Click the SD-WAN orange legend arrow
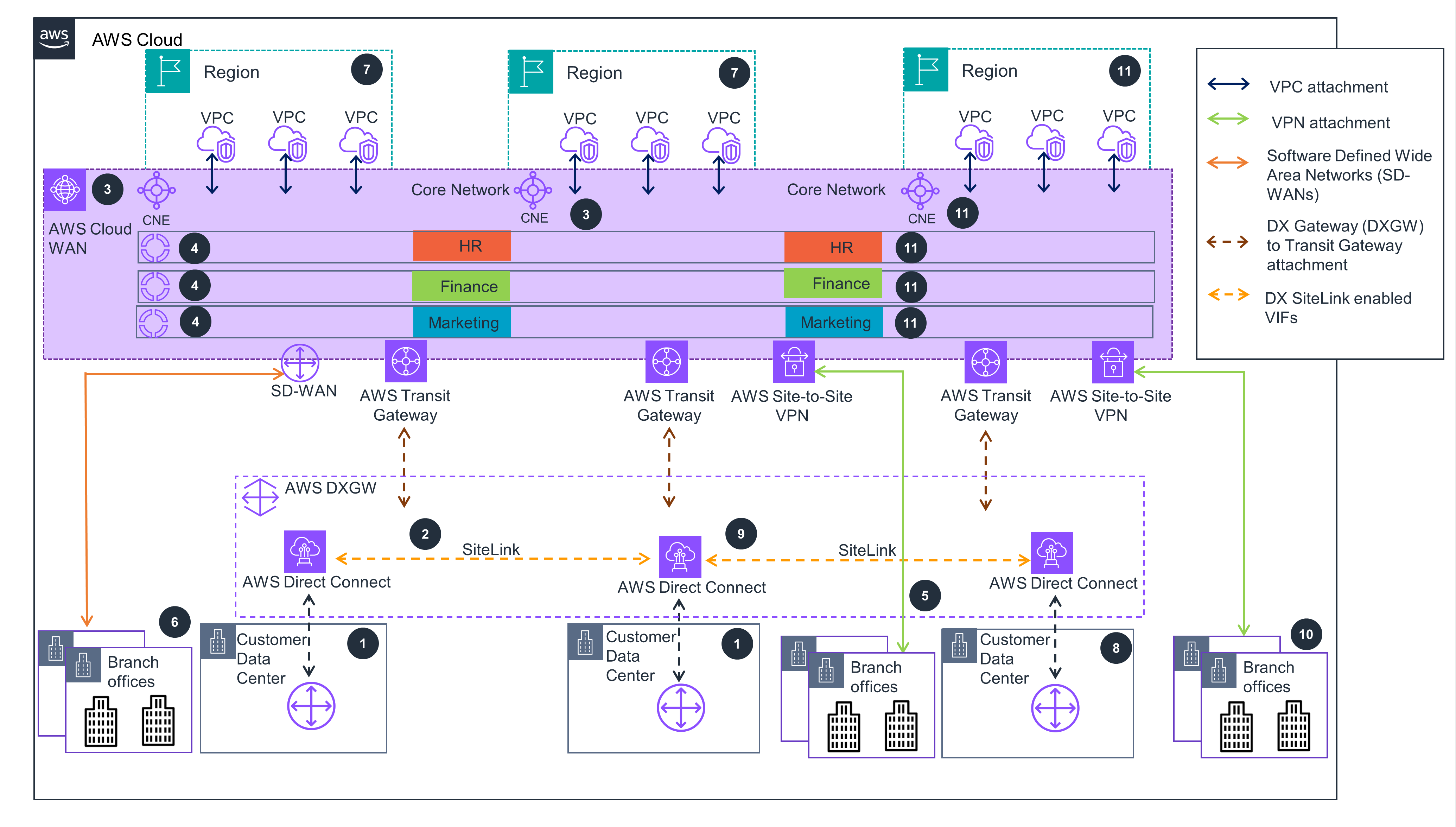Image resolution: width=1456 pixels, height=827 pixels. (1228, 163)
